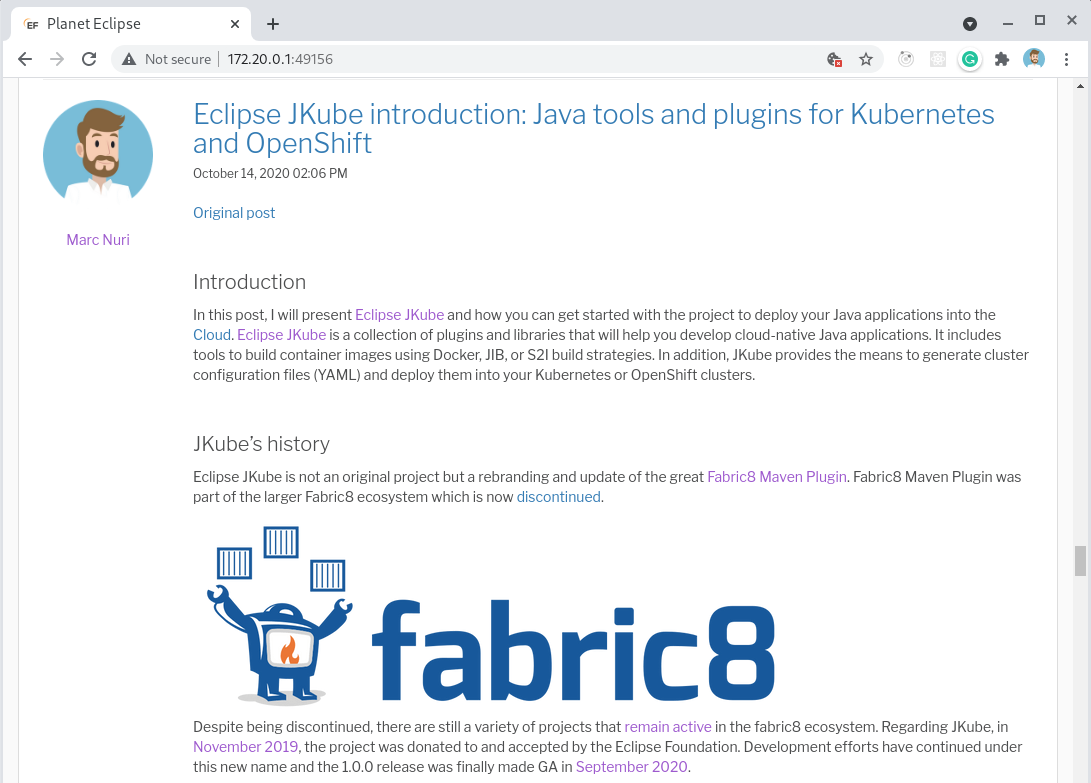Click the grey circular extension icon
This screenshot has height=783, width=1091.
(905, 59)
